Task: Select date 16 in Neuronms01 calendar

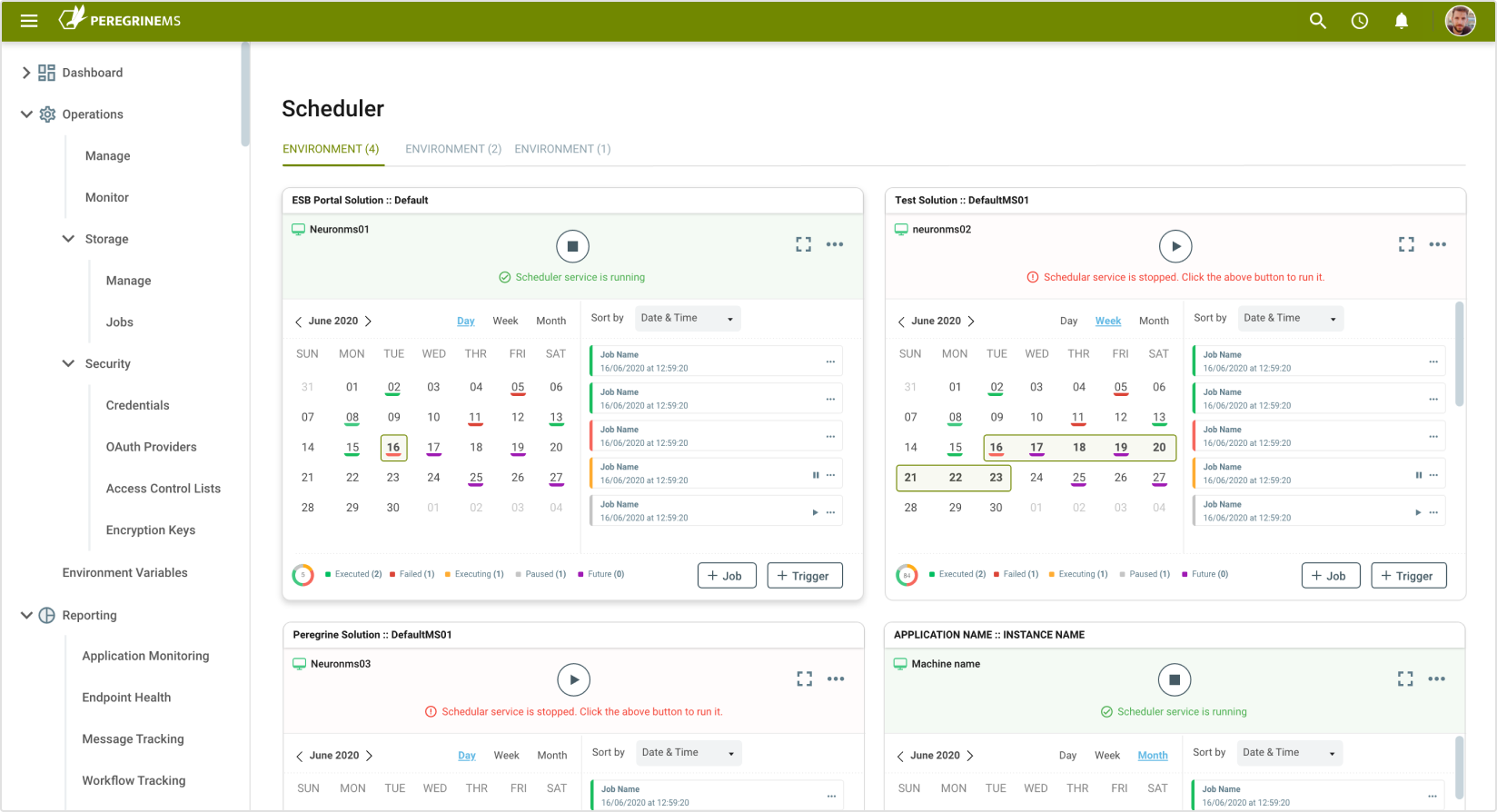Action: pyautogui.click(x=393, y=448)
